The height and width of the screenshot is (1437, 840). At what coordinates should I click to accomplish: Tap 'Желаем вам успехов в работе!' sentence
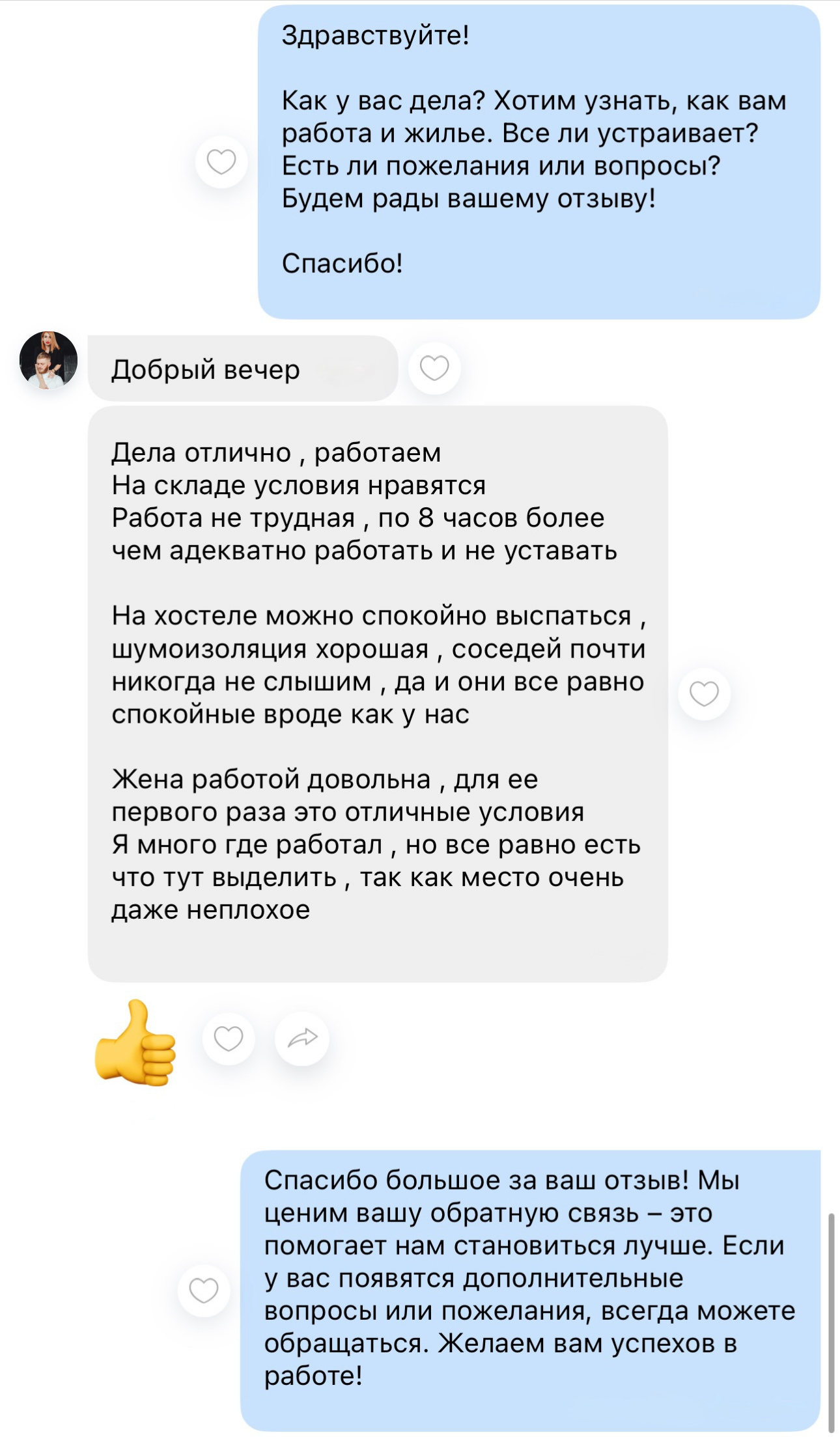click(x=501, y=1360)
